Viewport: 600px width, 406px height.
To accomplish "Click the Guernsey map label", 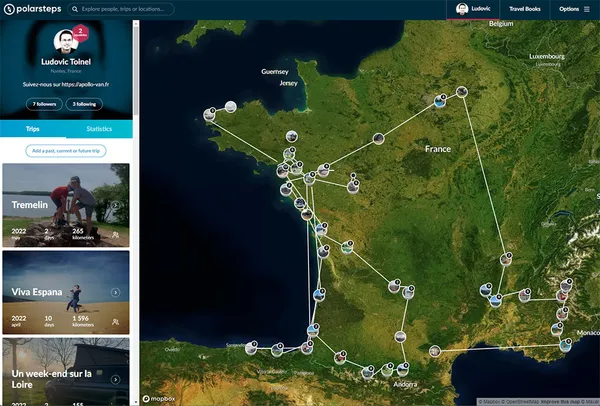I will point(275,72).
